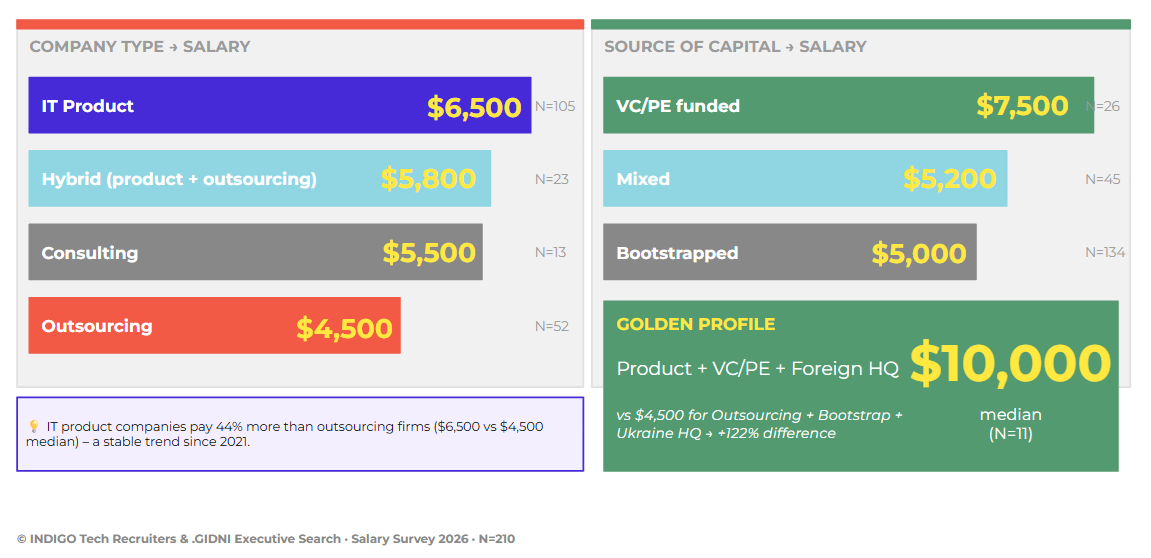This screenshot has height=558, width=1151.
Task: Click the N=52 label beside Outsourcing
Action: coord(552,326)
